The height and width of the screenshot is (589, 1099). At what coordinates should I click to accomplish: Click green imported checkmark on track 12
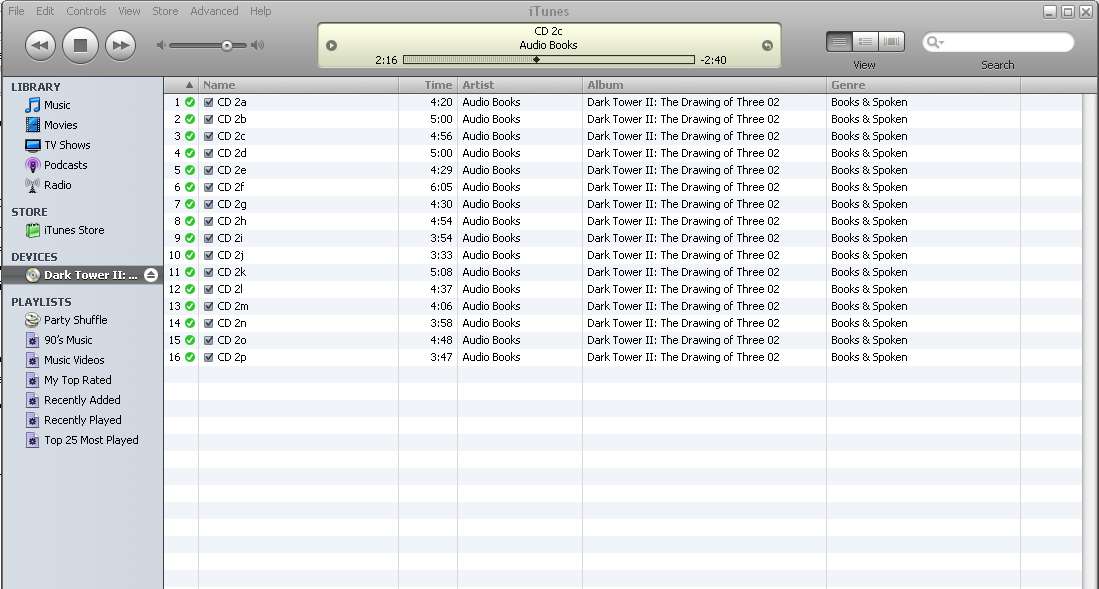(190, 289)
